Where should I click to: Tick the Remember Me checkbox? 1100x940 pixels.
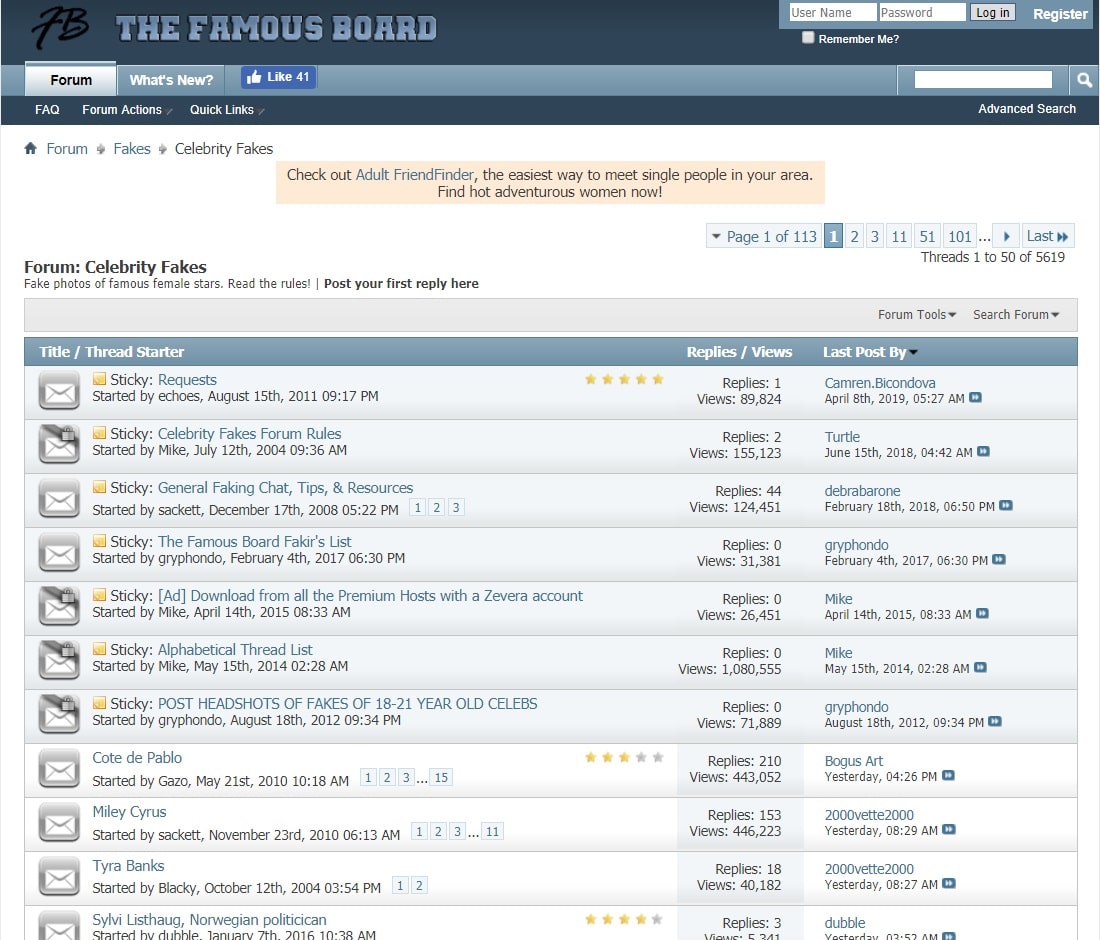point(808,38)
